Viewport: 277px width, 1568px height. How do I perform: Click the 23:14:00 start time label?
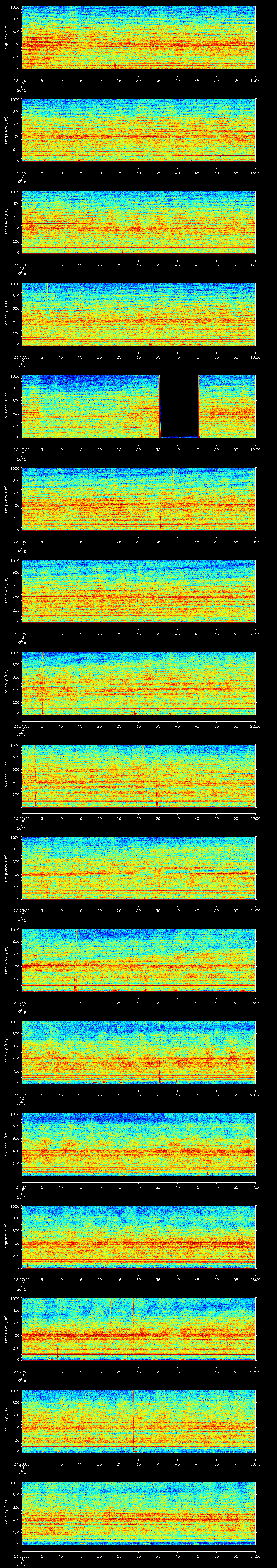(21, 80)
